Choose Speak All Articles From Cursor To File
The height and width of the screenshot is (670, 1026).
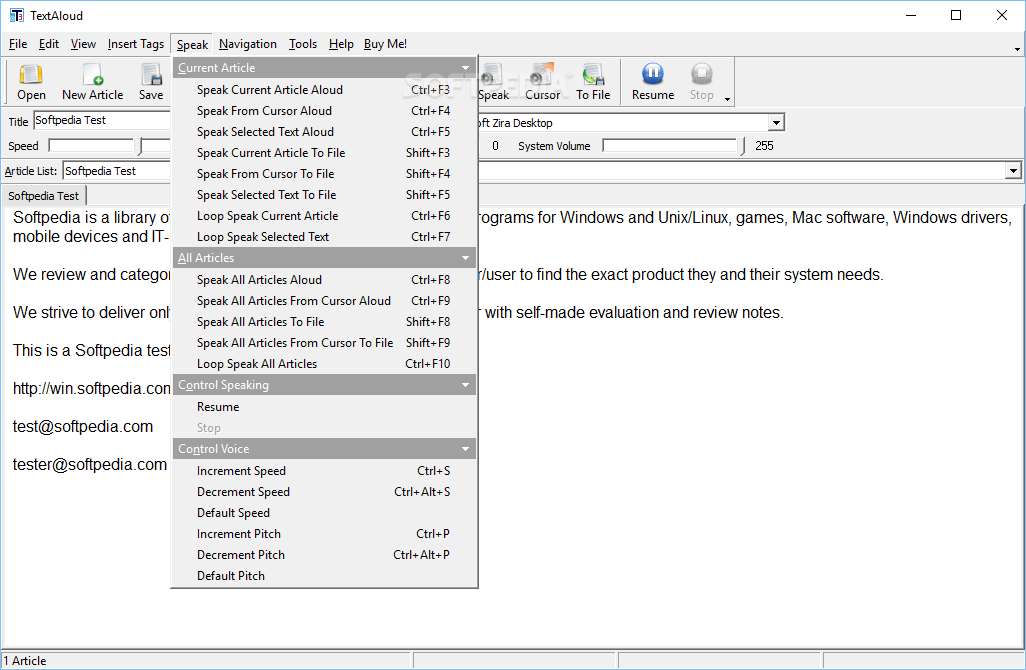click(324, 342)
